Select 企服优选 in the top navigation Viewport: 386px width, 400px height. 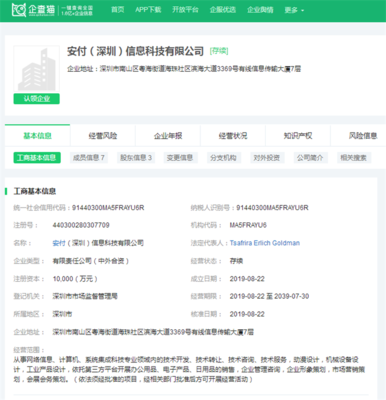tap(223, 10)
